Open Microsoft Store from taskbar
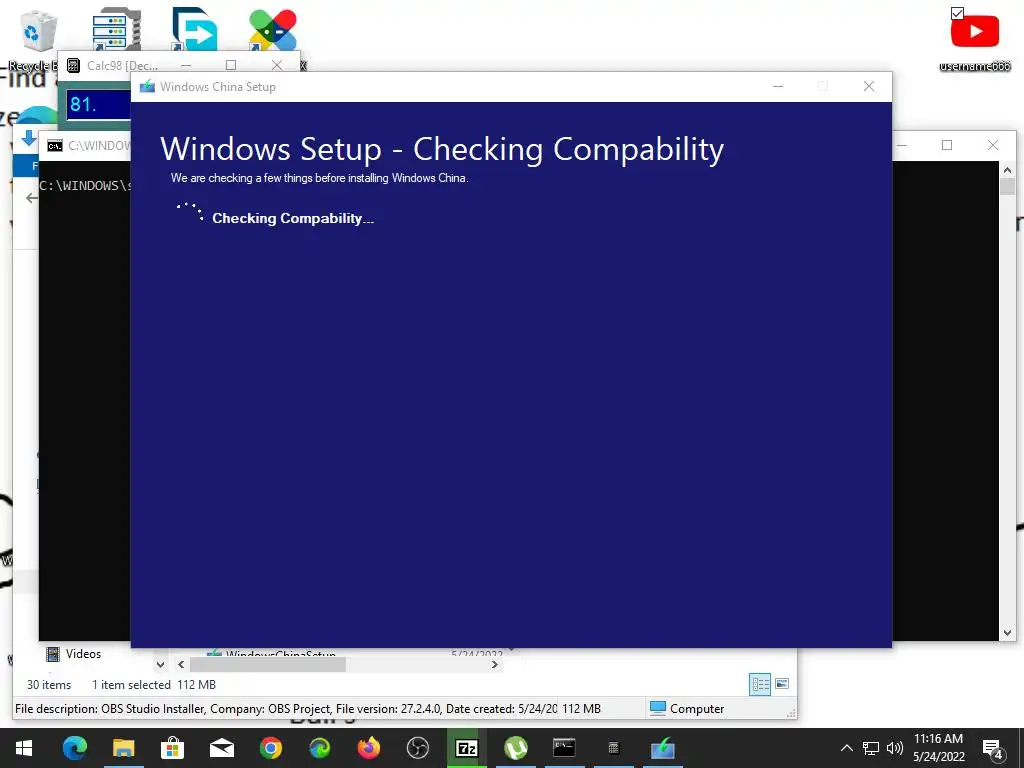 coord(172,748)
